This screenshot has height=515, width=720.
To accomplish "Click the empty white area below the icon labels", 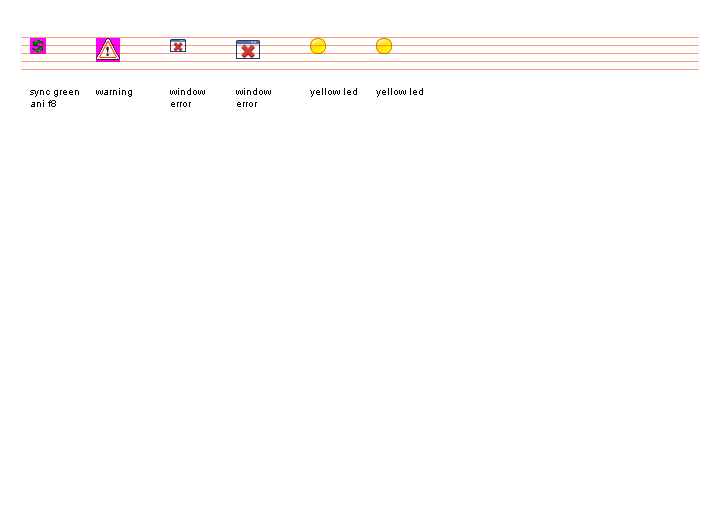I will tap(360, 300).
